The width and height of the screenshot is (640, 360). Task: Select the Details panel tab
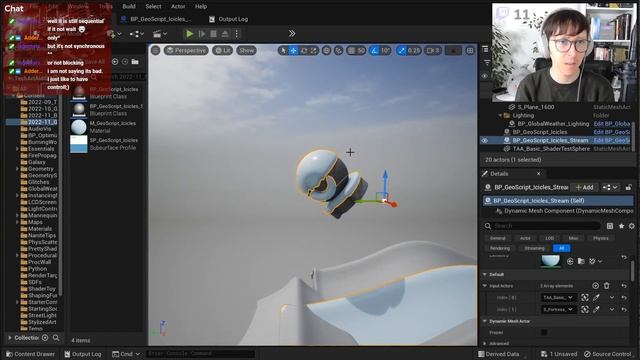tap(499, 173)
